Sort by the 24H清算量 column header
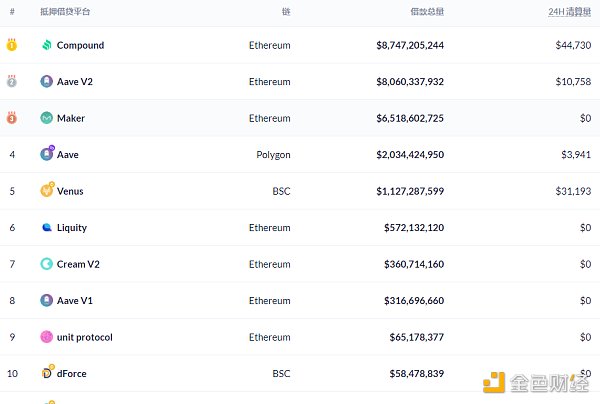The image size is (600, 404). [x=570, y=11]
